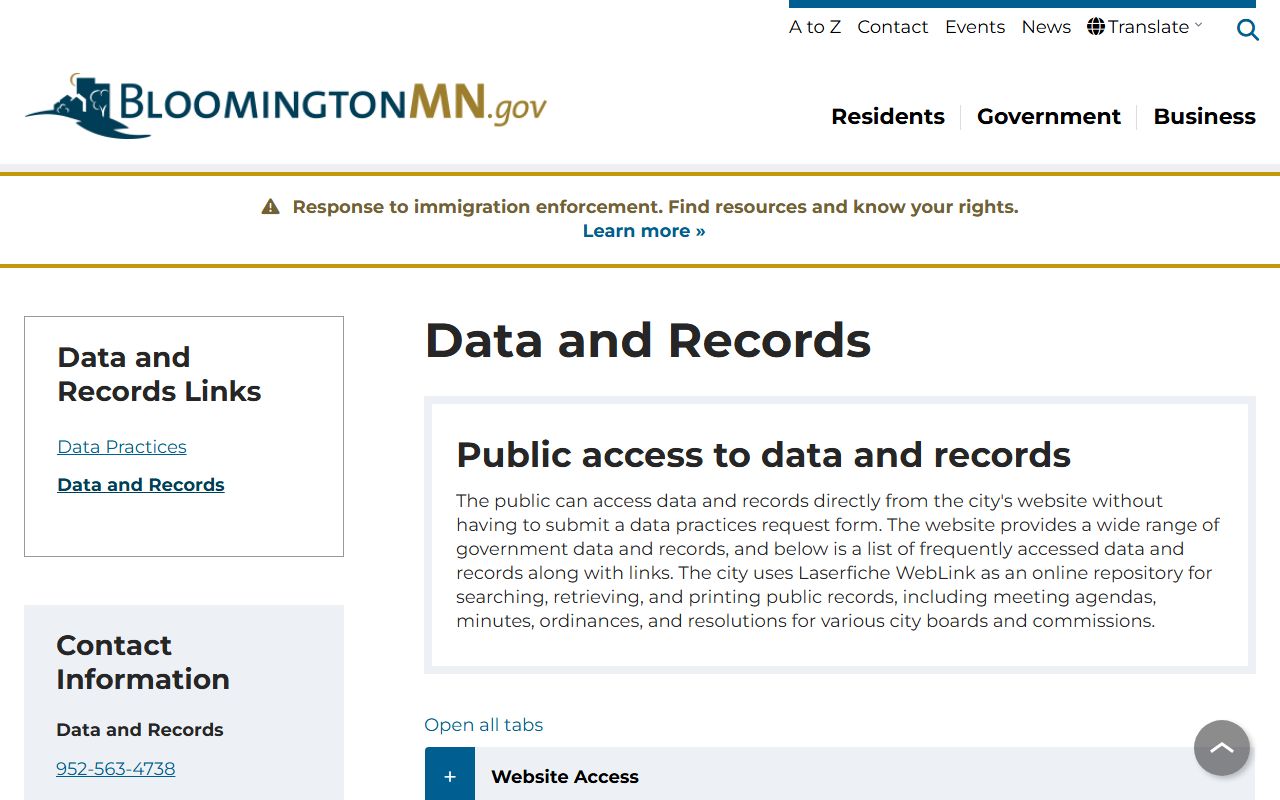Open the Translate dropdown
The image size is (1280, 800).
1146,27
